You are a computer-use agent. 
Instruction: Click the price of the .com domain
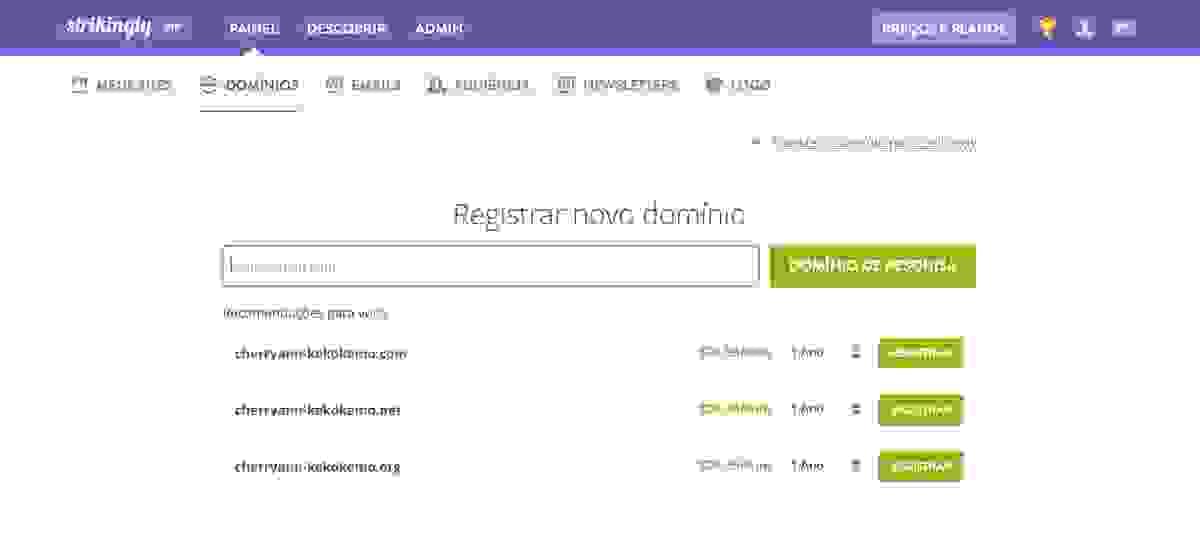click(x=735, y=353)
